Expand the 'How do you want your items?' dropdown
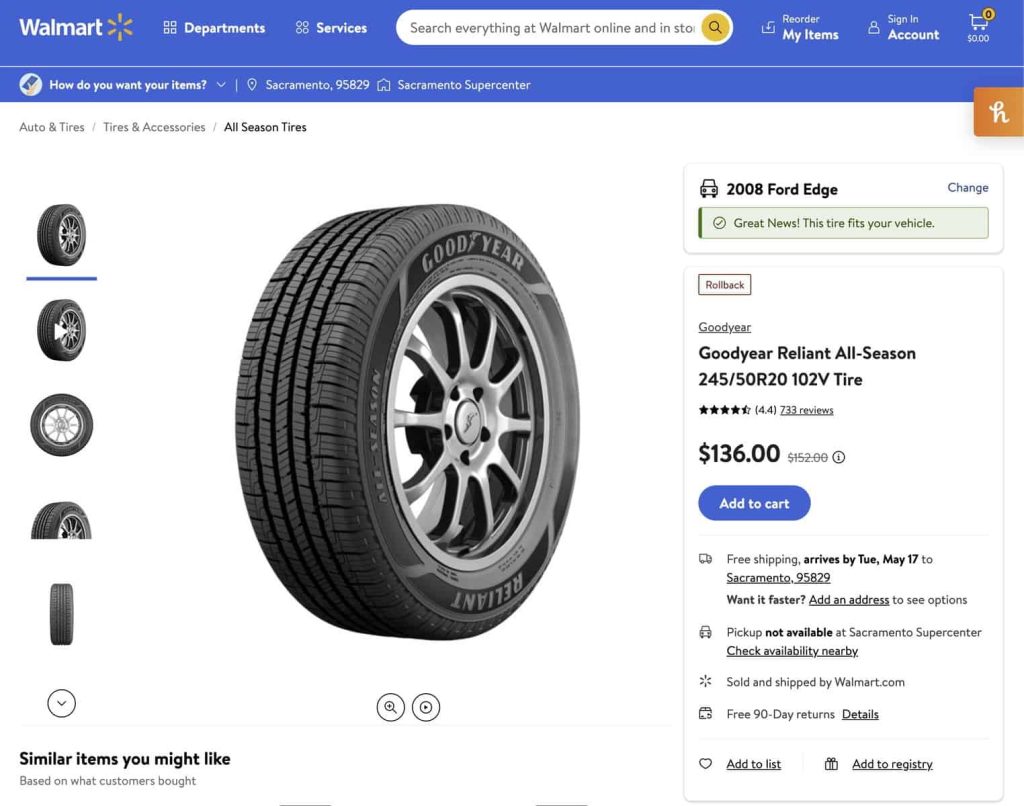Viewport: 1024px width, 806px height. (x=222, y=85)
